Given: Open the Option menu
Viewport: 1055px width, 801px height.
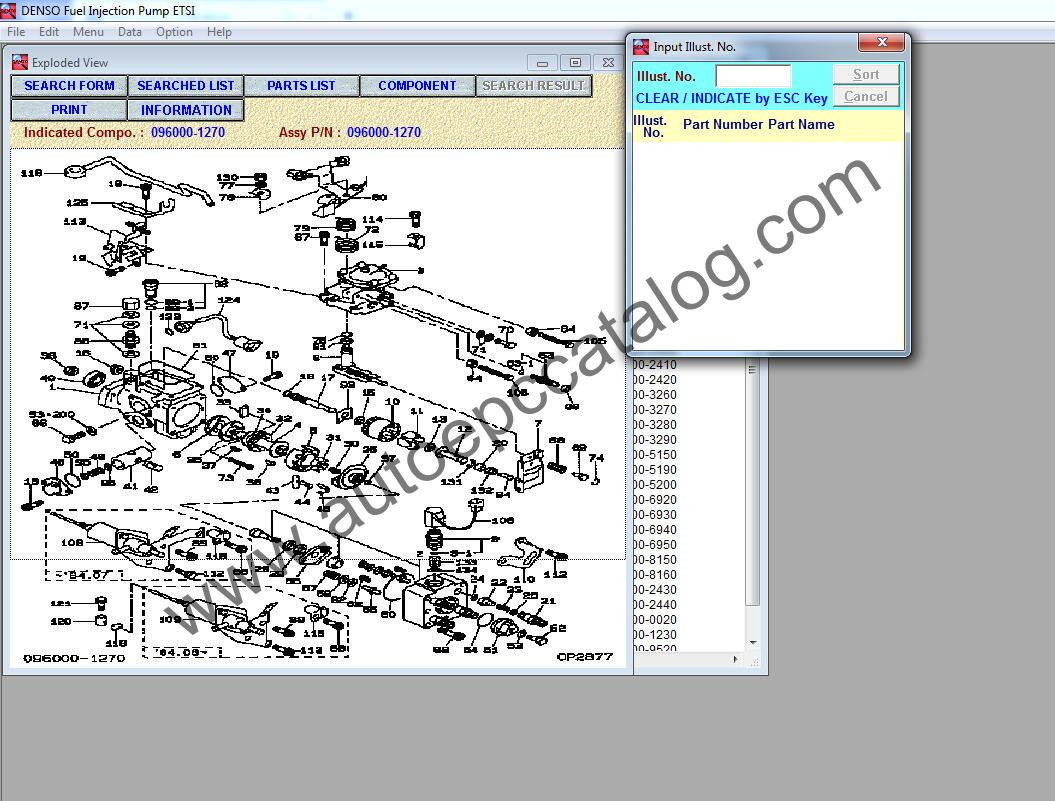Looking at the screenshot, I should click(174, 31).
